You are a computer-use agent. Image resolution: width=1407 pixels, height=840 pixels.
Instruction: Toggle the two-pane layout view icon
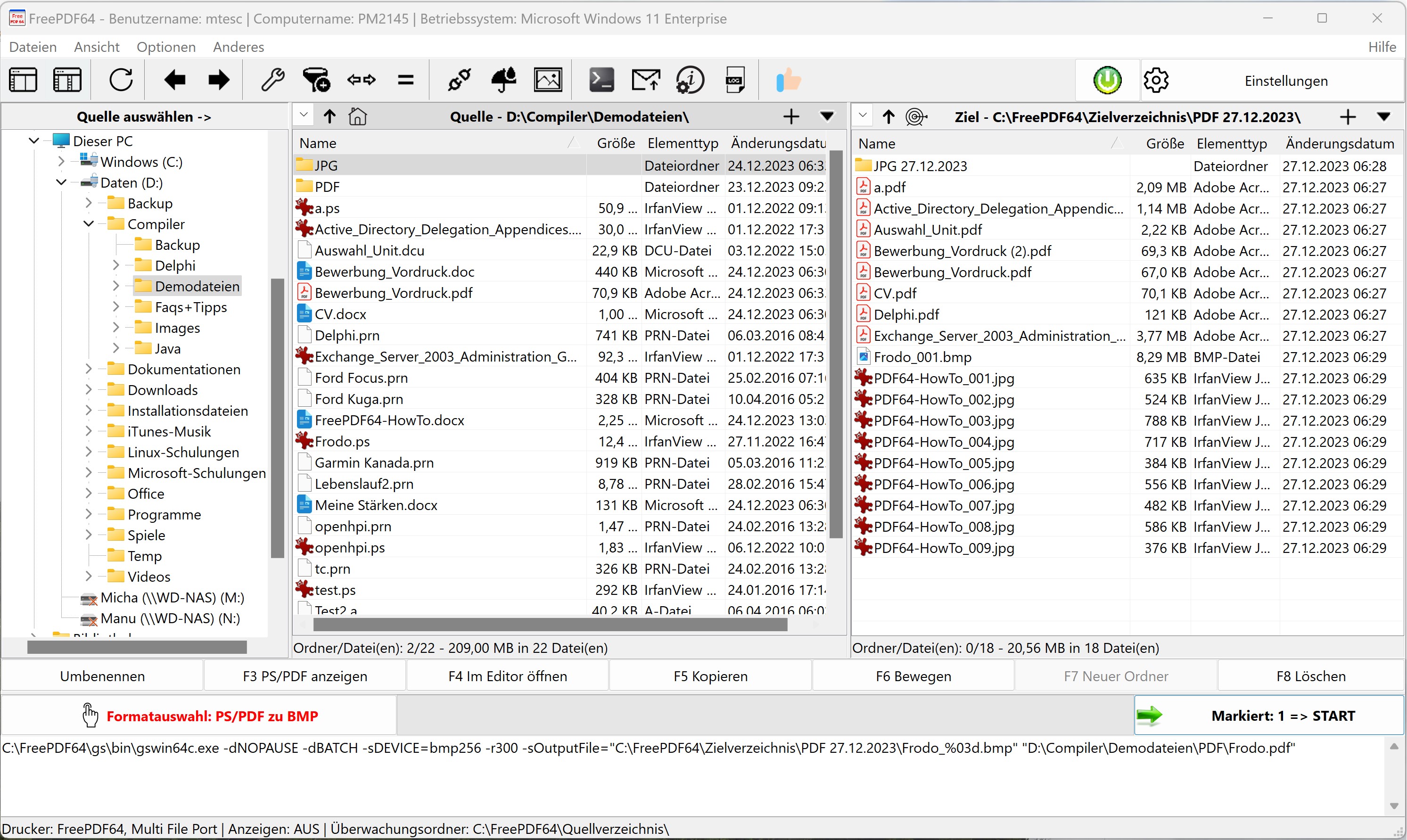pyautogui.click(x=23, y=80)
